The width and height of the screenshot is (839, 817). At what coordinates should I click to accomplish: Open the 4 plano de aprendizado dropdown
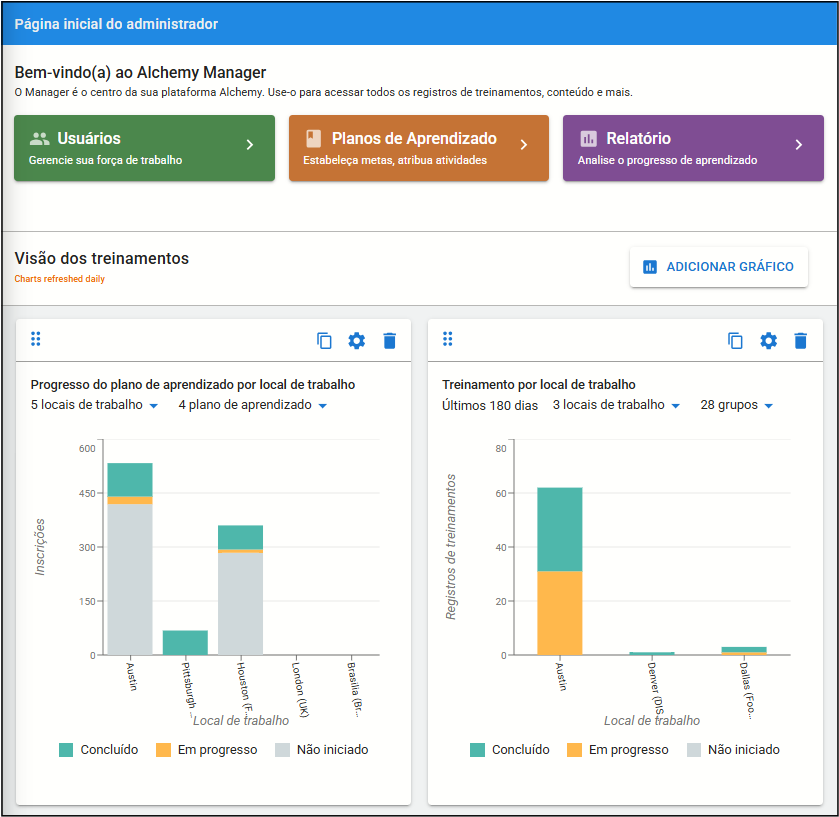(x=253, y=405)
